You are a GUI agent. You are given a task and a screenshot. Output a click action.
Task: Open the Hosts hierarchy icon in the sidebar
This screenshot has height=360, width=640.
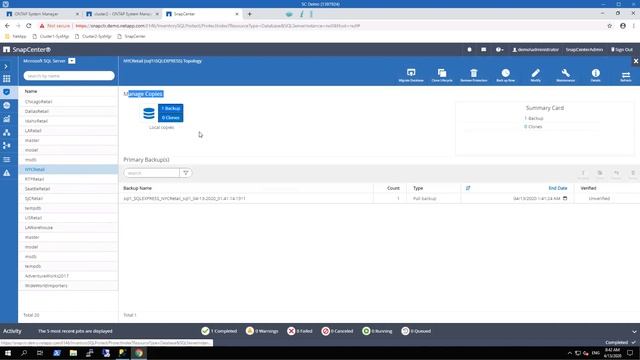tap(7, 132)
